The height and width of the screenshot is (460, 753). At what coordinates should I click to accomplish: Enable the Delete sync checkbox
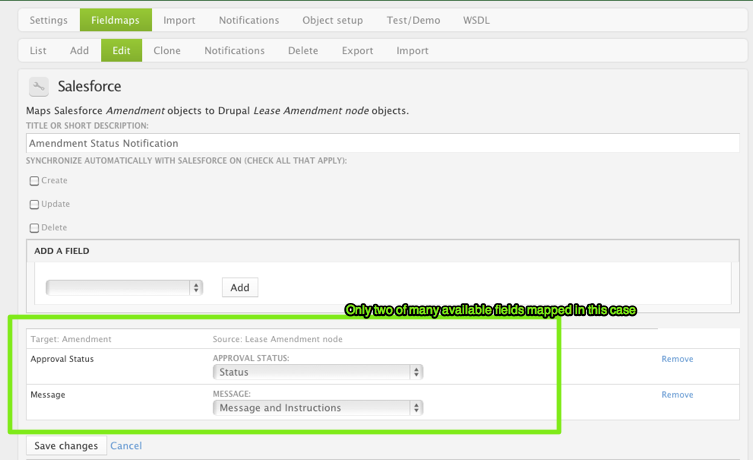(34, 228)
